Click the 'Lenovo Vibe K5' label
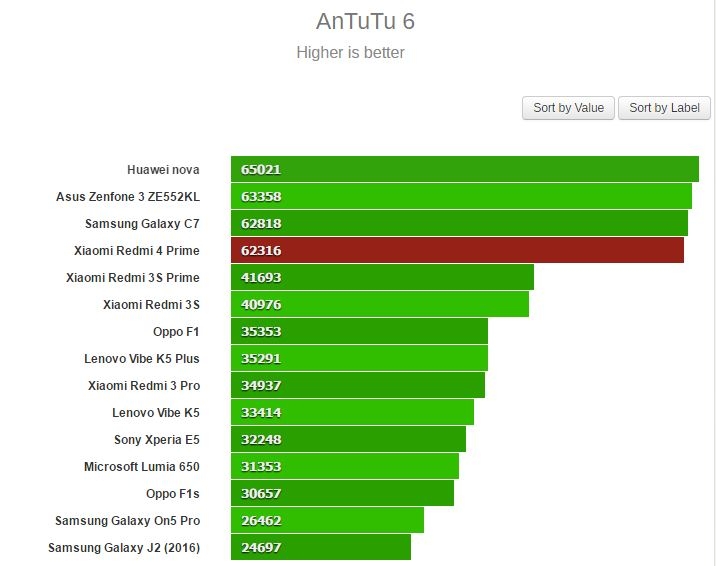This screenshot has width=716, height=566. (x=156, y=412)
